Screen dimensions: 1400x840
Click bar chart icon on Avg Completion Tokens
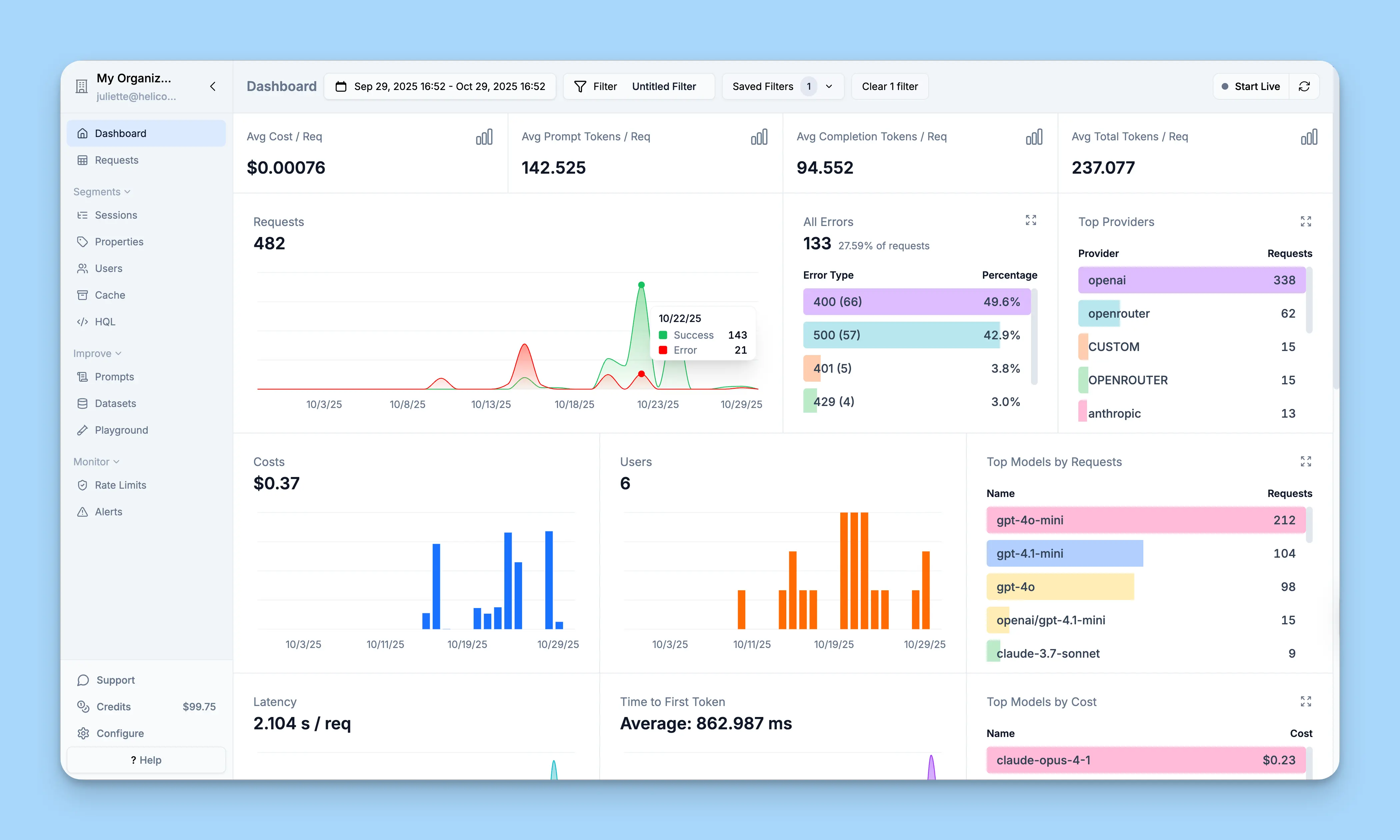click(1034, 137)
